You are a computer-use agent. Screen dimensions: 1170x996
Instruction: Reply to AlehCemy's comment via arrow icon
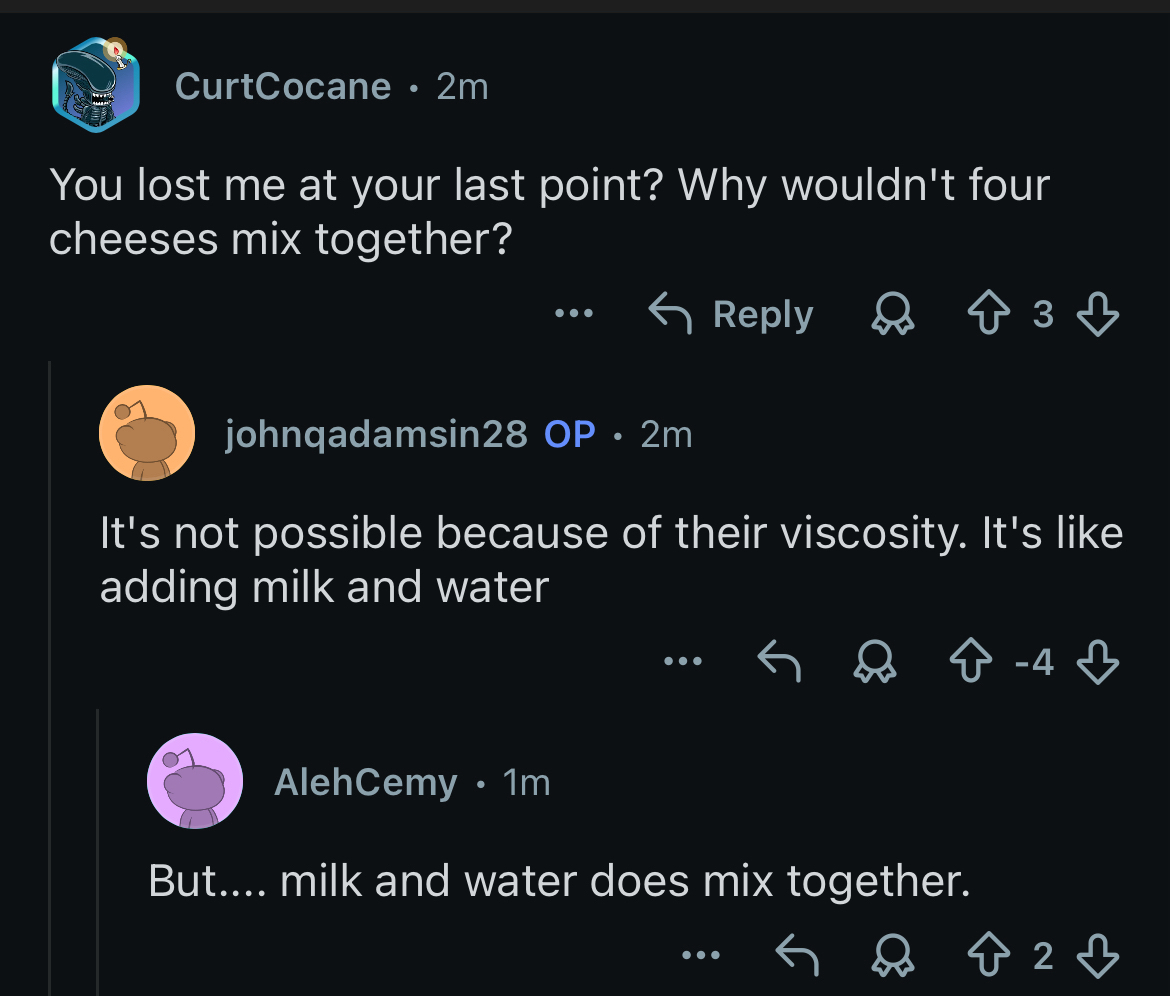(798, 956)
